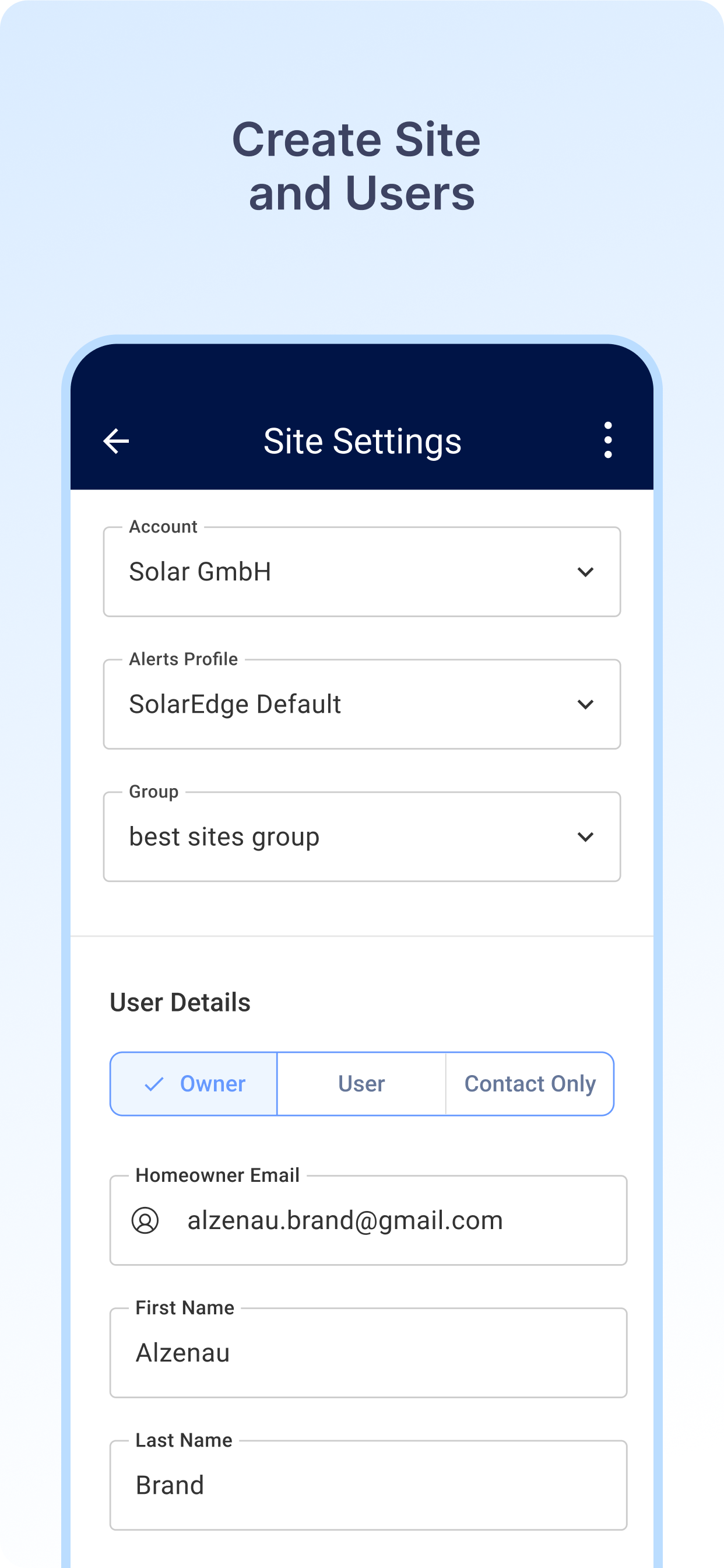Open the best sites group selector
Image resolution: width=724 pixels, height=1568 pixels.
point(362,836)
